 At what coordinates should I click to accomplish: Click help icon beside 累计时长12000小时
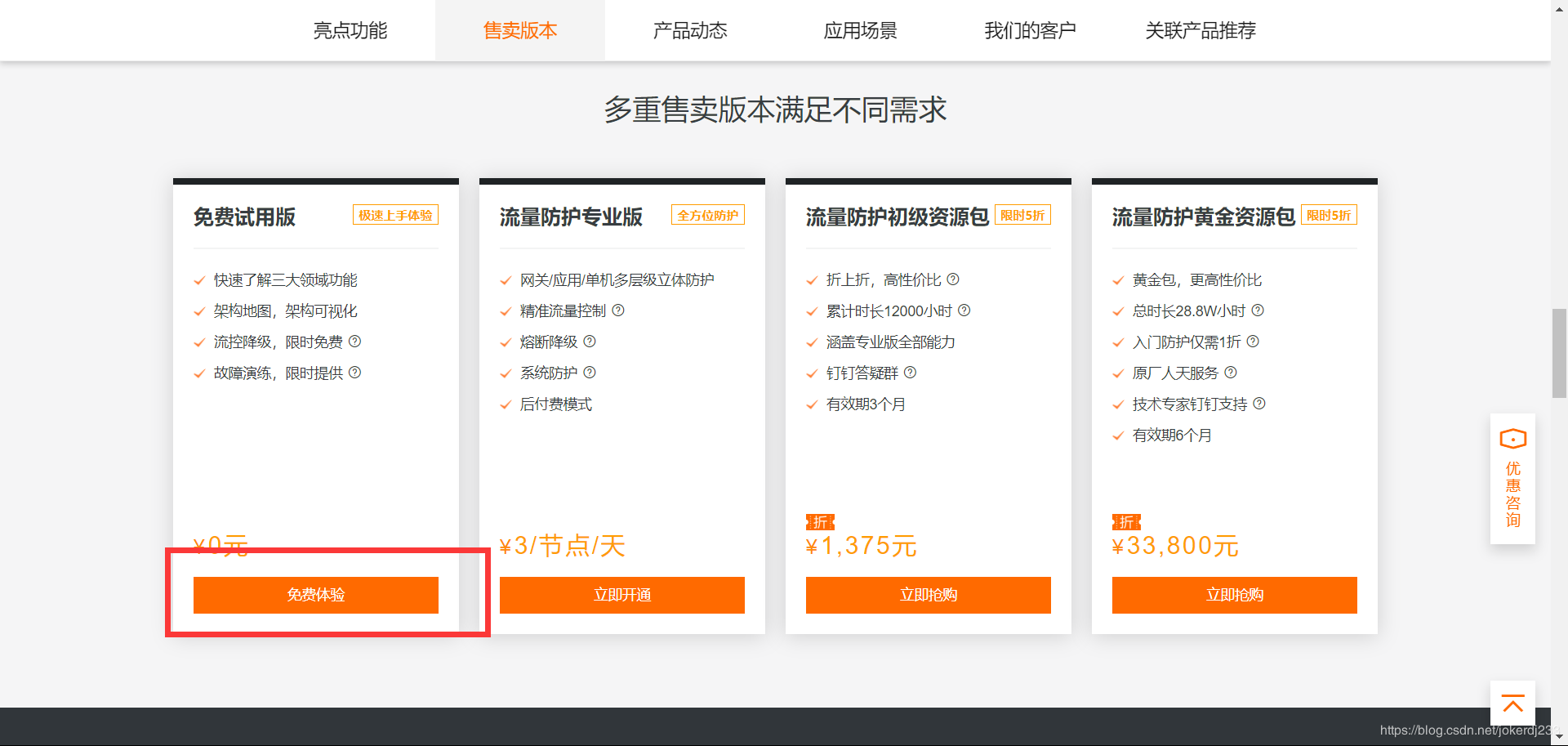(964, 310)
